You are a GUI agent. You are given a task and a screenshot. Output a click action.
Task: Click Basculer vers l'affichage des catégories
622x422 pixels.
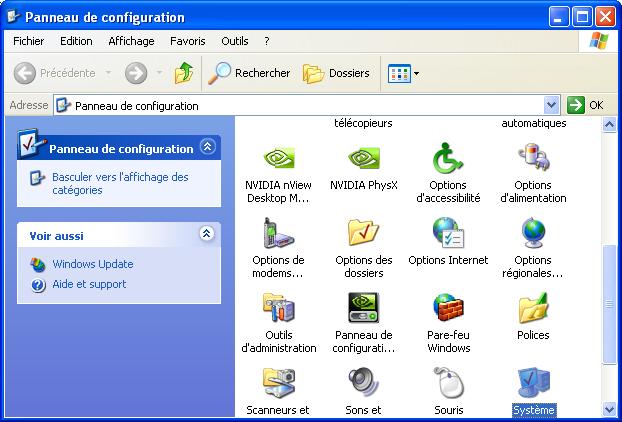(120, 183)
